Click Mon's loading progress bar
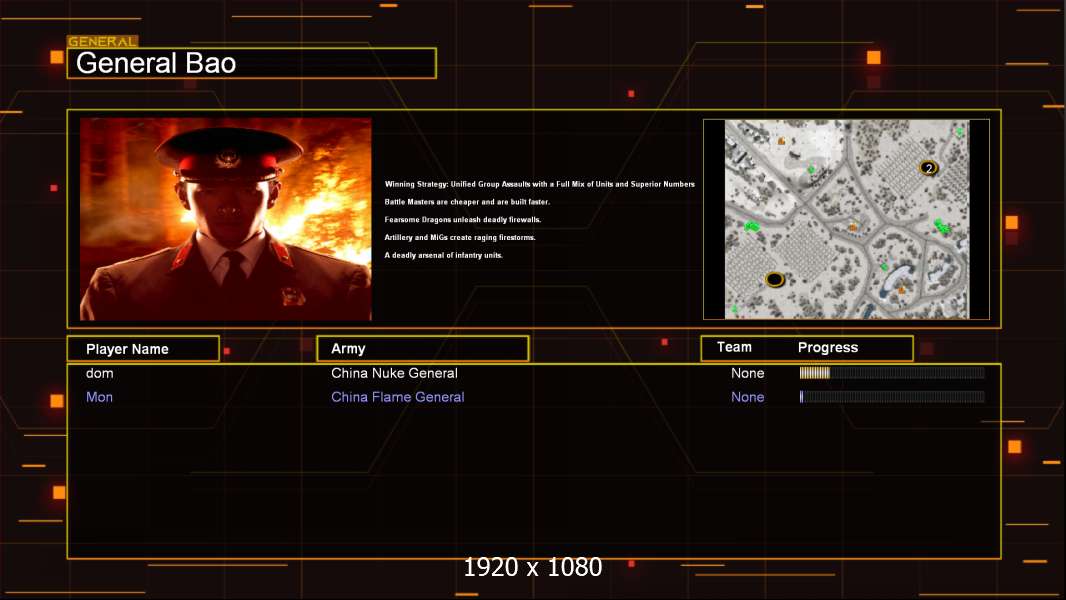The height and width of the screenshot is (600, 1066). click(x=892, y=397)
